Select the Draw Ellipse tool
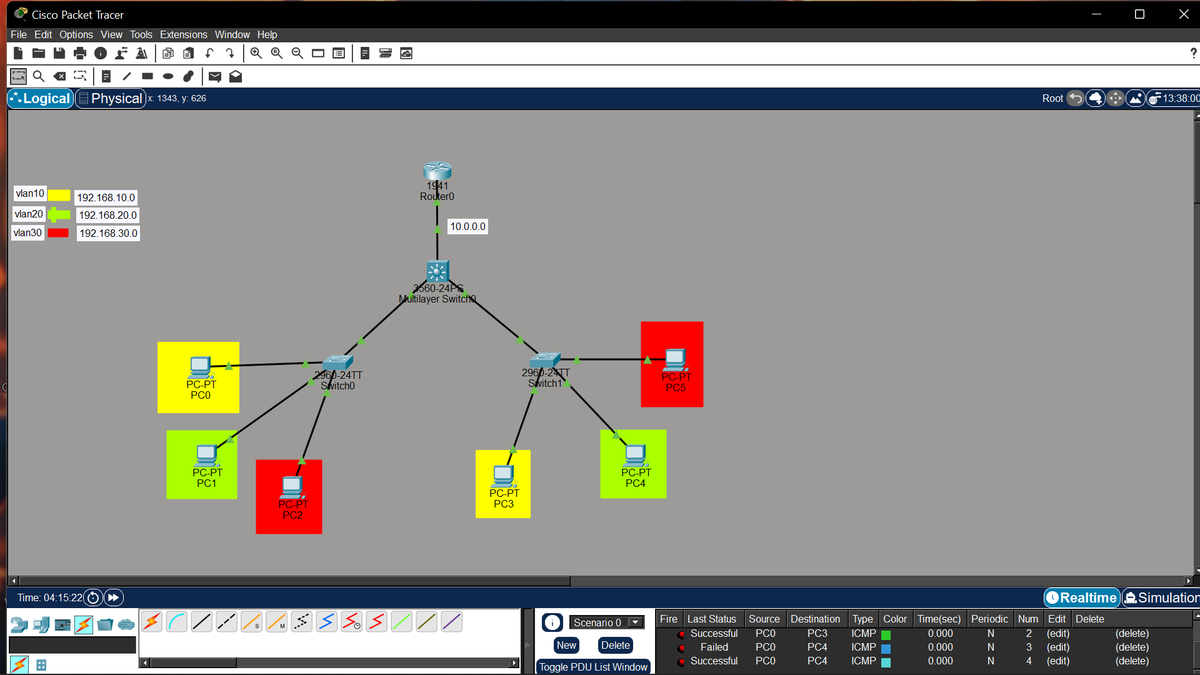This screenshot has height=675, width=1200. (x=167, y=76)
